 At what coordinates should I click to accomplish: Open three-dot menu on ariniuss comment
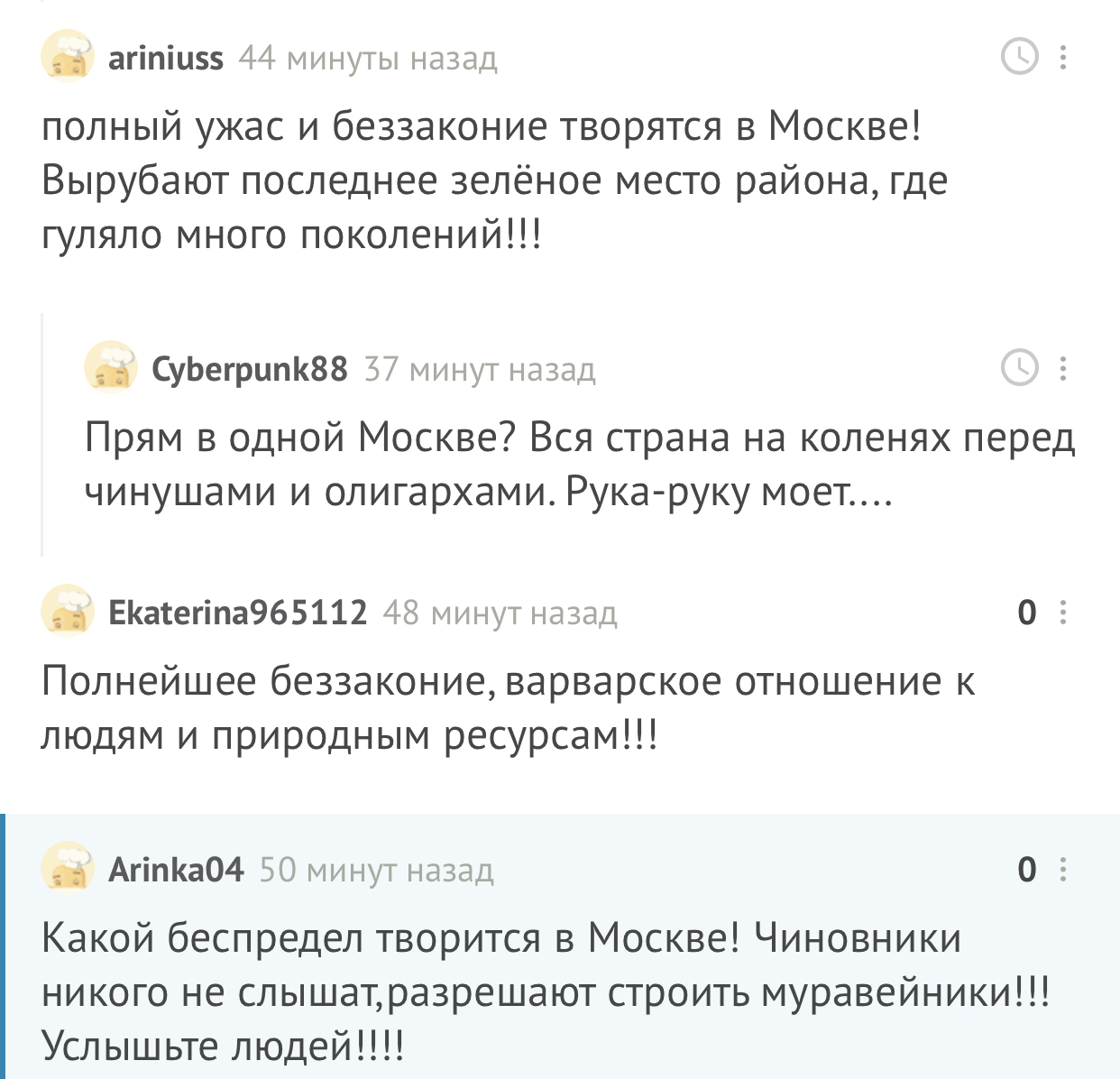[1064, 57]
